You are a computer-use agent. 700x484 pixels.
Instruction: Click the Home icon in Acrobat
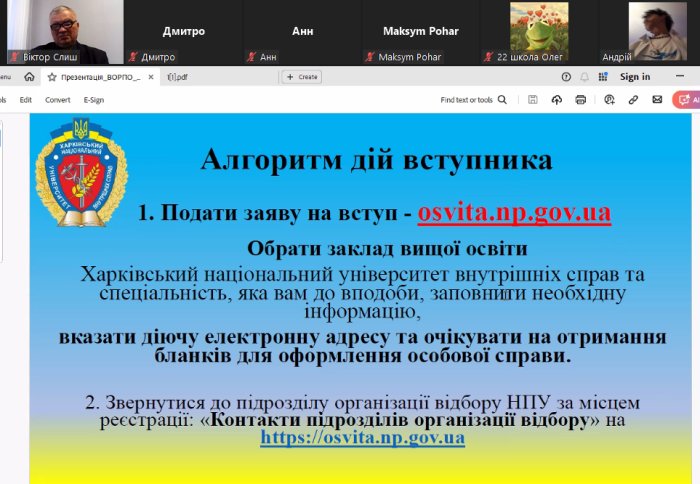point(29,76)
